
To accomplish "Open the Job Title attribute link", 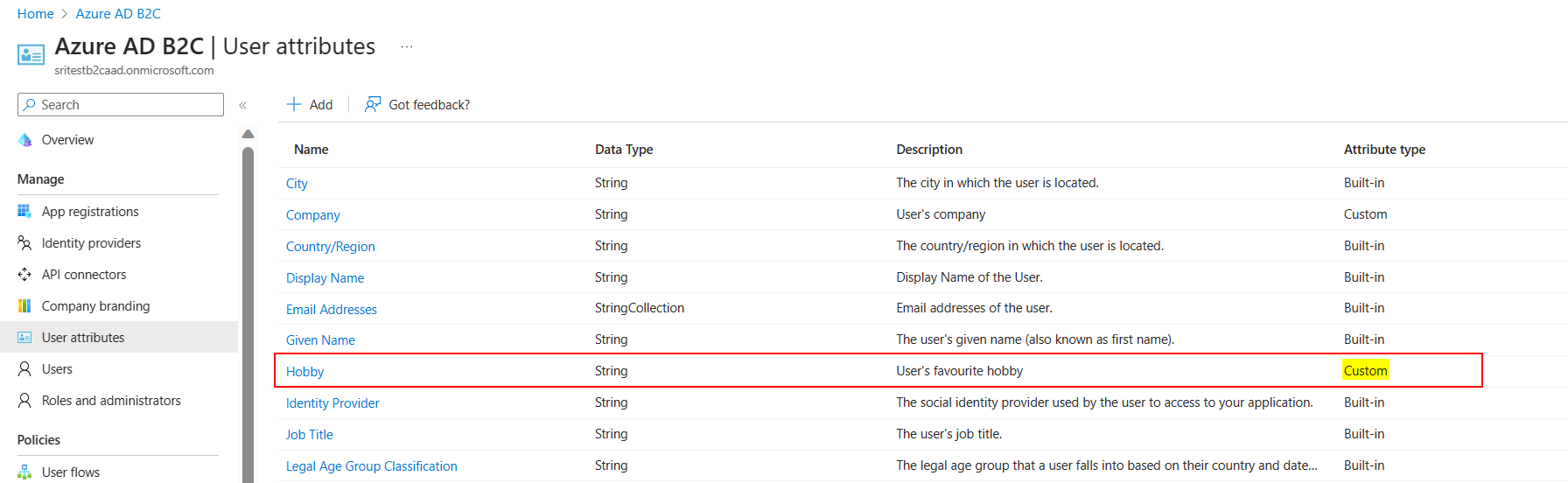I will pos(309,435).
